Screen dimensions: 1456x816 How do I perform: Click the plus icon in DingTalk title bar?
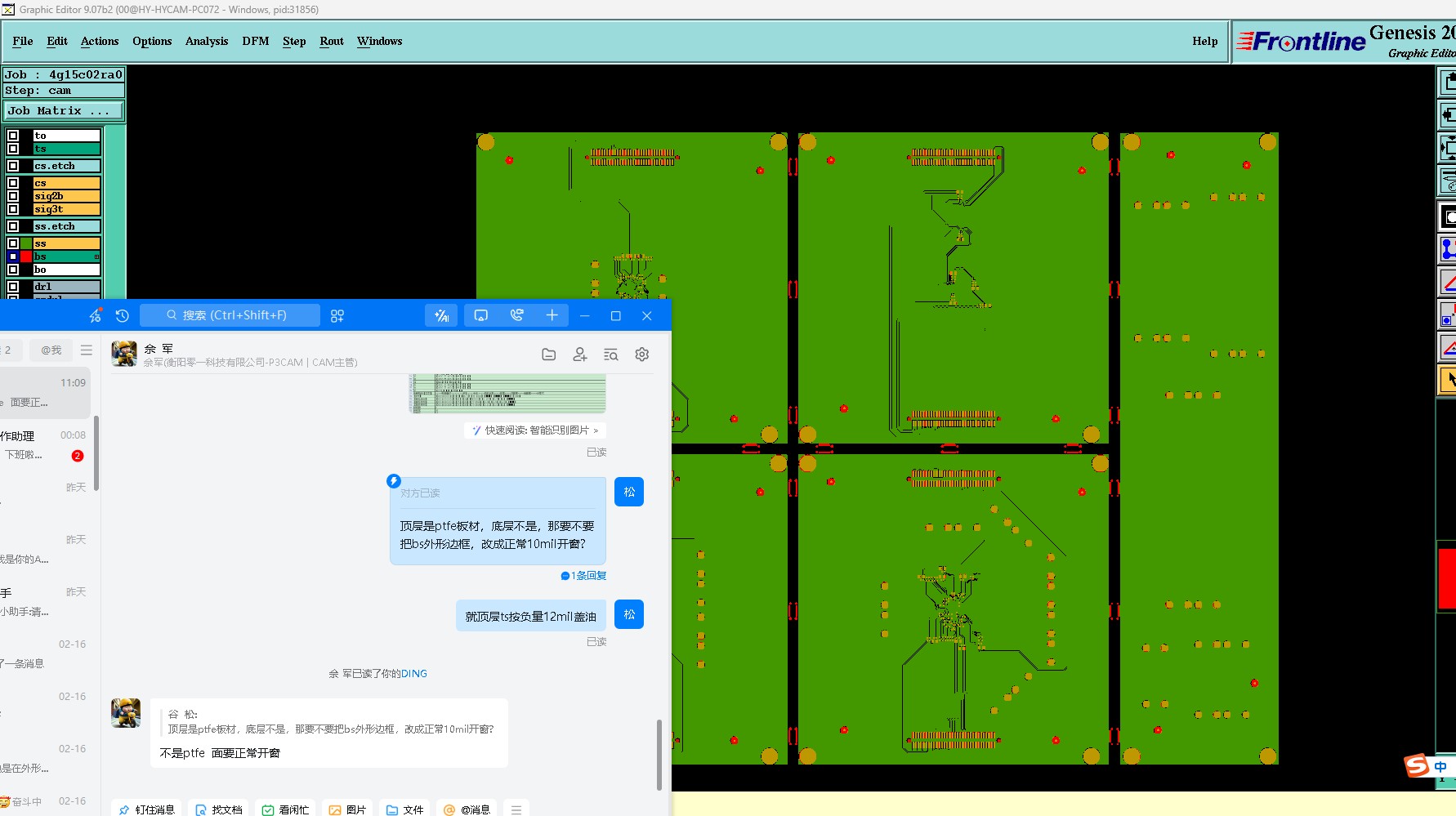coord(552,315)
